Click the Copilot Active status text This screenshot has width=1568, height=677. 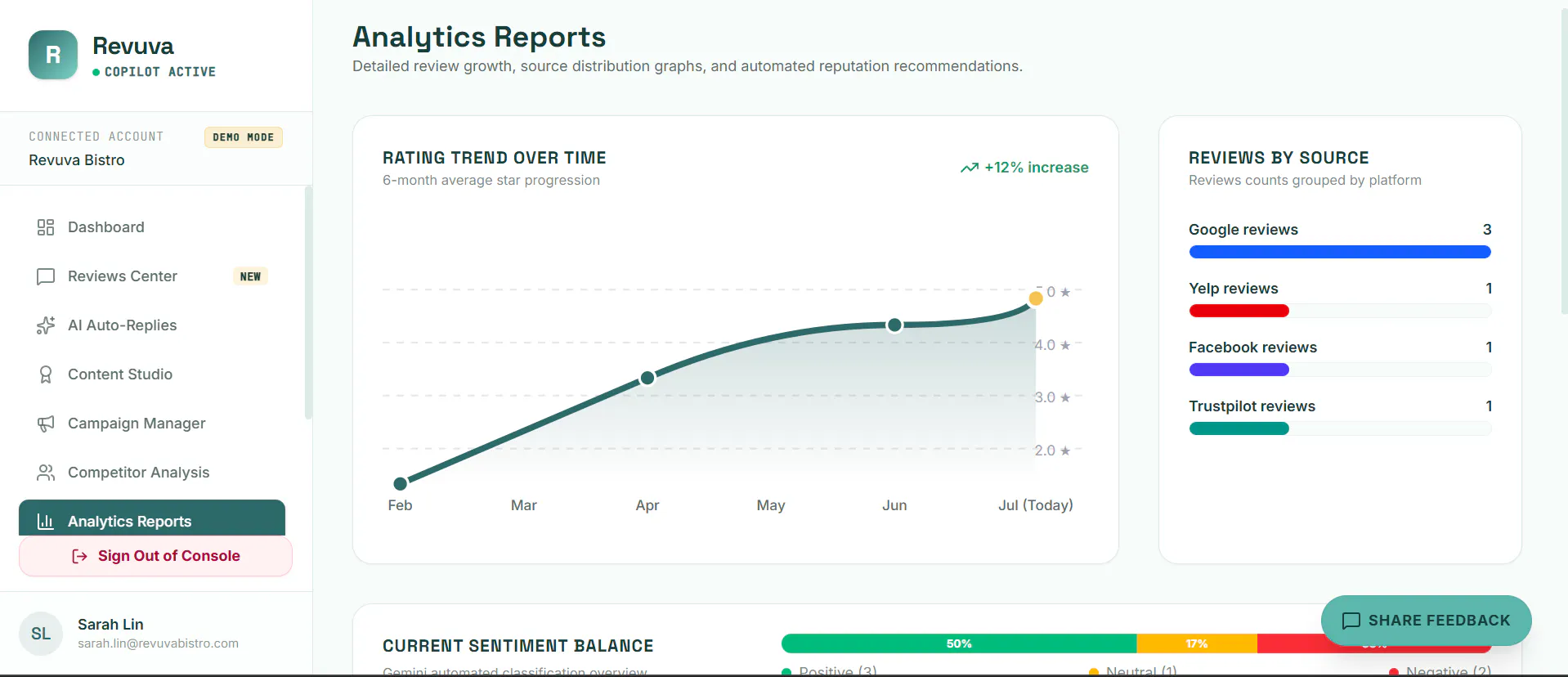pos(160,72)
